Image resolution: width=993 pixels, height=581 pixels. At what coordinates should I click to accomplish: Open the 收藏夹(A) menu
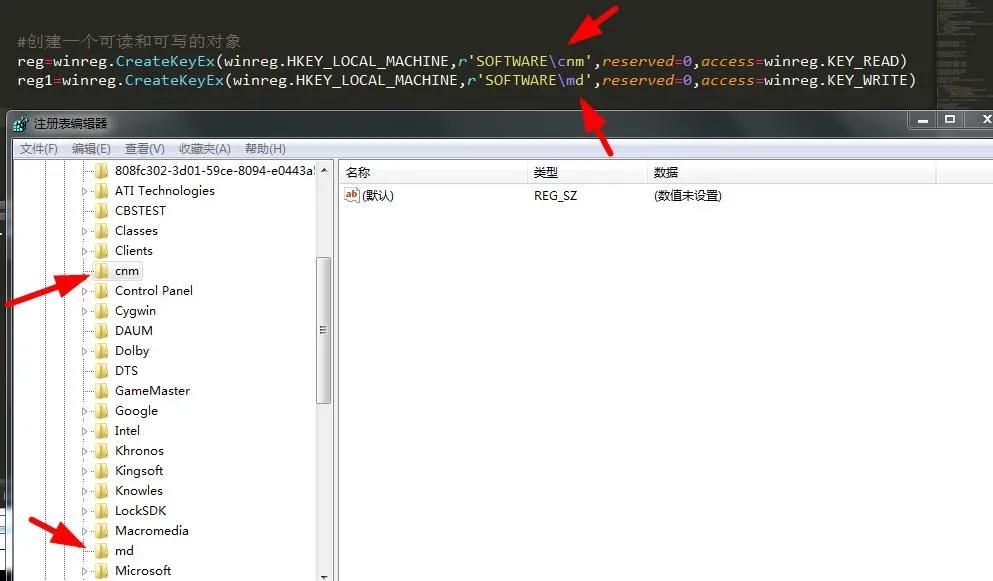coord(204,148)
